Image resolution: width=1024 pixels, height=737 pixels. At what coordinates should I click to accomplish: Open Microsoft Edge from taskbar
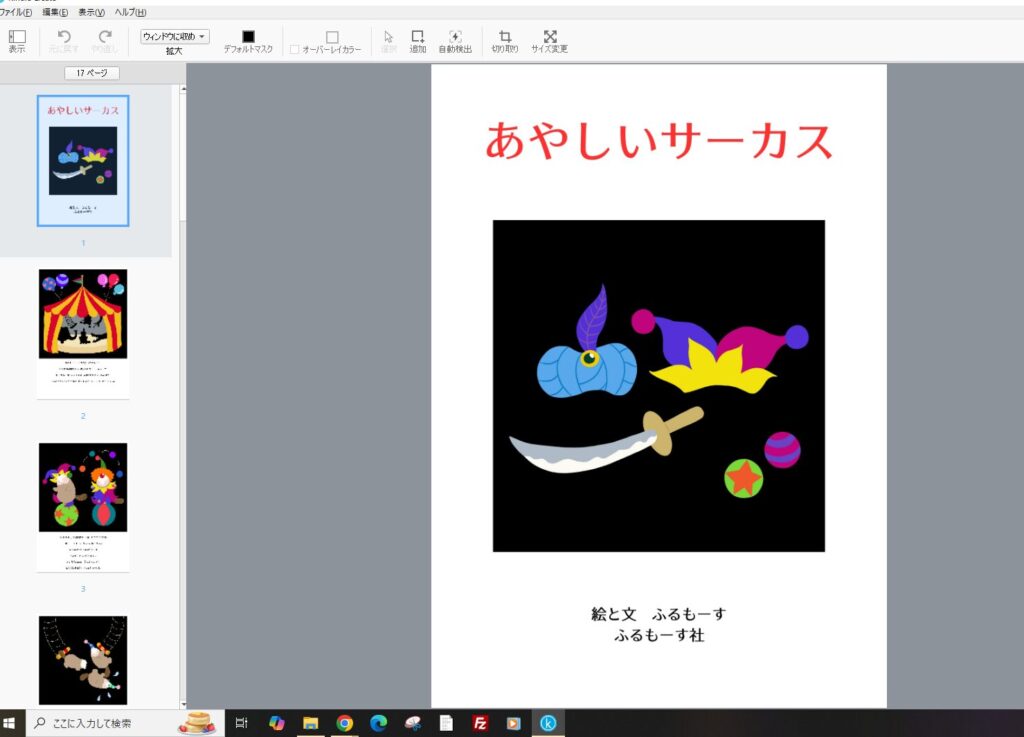378,723
